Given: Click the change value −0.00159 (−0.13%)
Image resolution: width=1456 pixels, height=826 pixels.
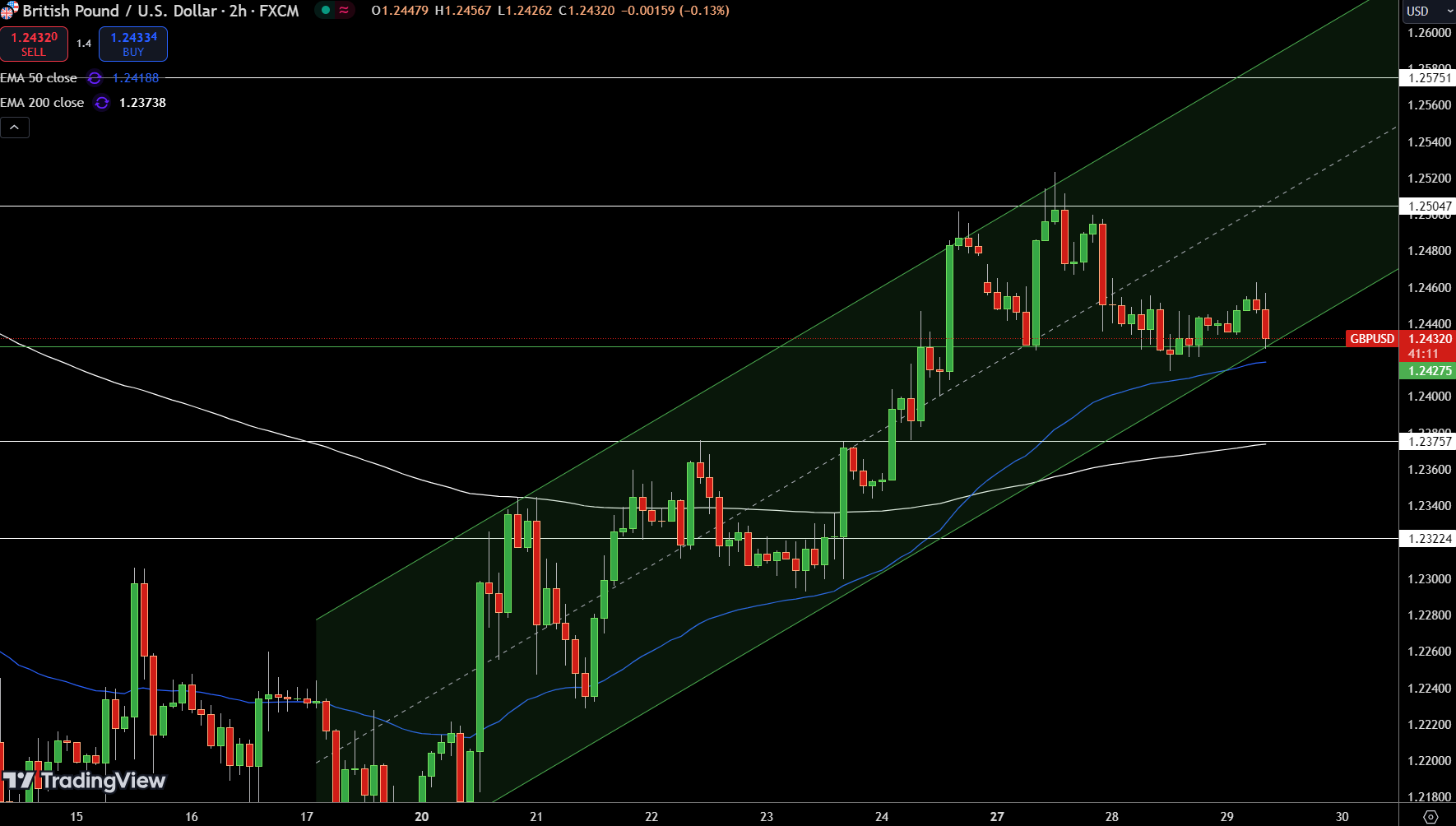Looking at the screenshot, I should [x=675, y=11].
